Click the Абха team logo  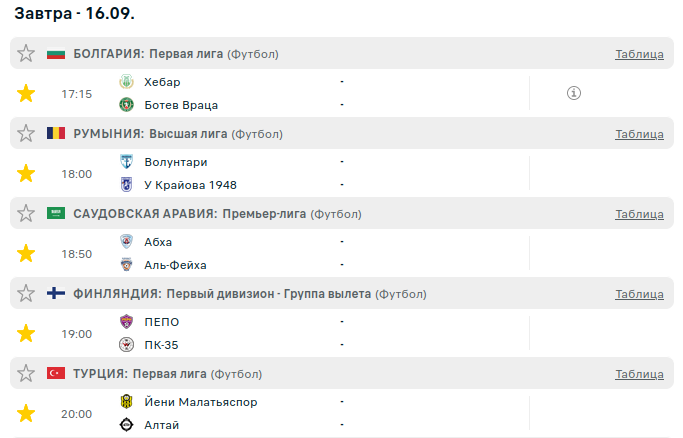click(127, 242)
